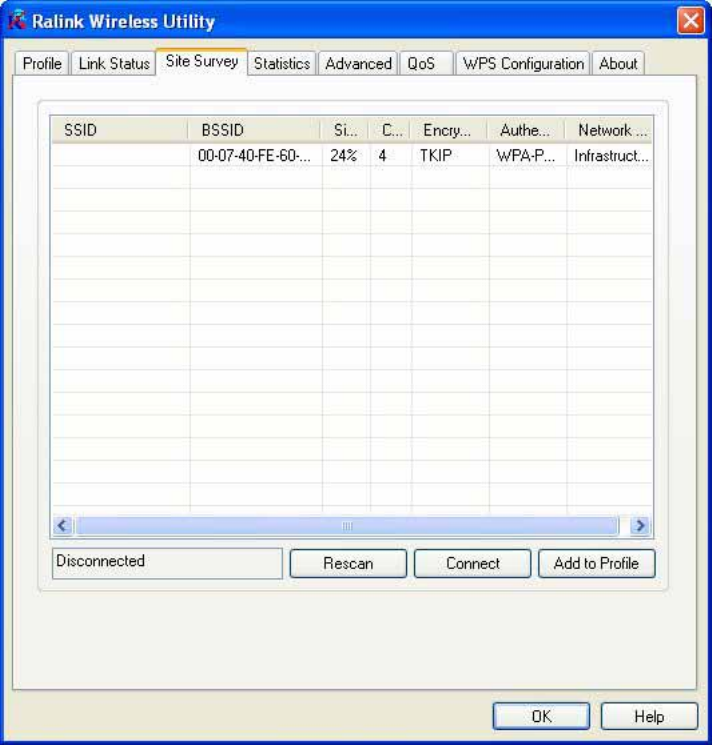Click the 24% signal value
Viewport: 712px width, 745px height.
pyautogui.click(x=343, y=155)
